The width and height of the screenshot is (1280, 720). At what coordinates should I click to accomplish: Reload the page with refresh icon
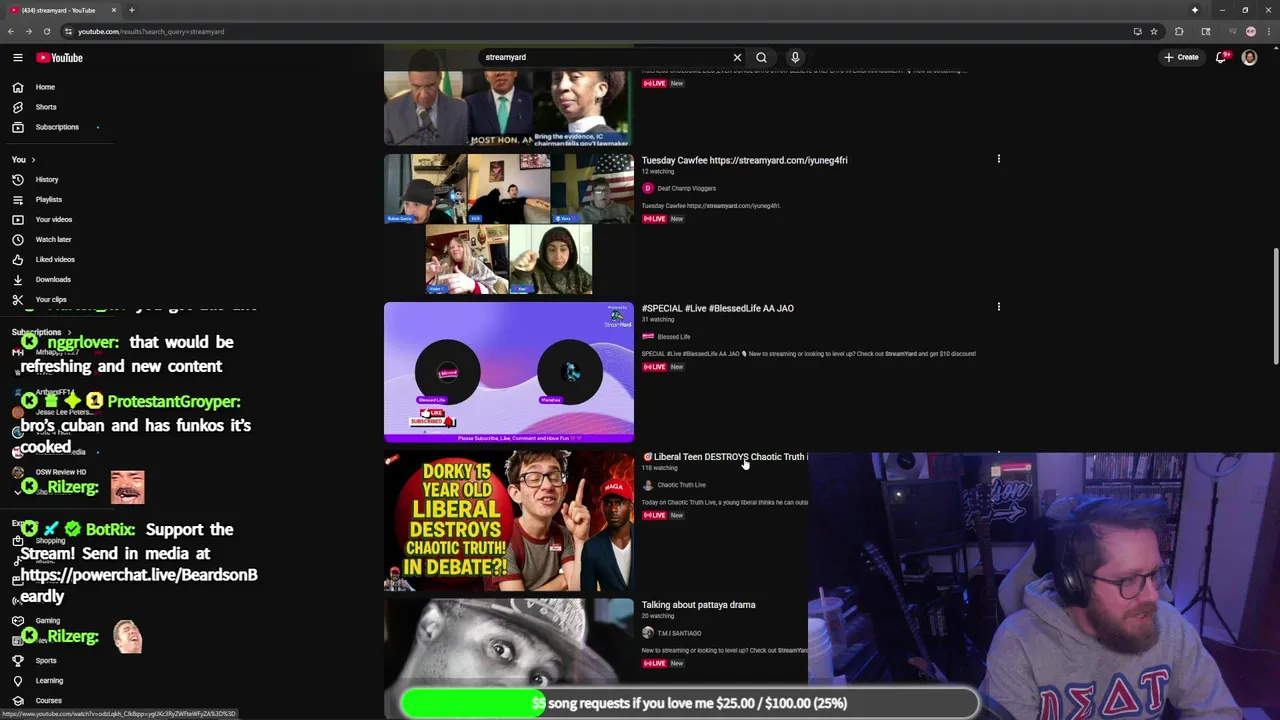click(46, 31)
